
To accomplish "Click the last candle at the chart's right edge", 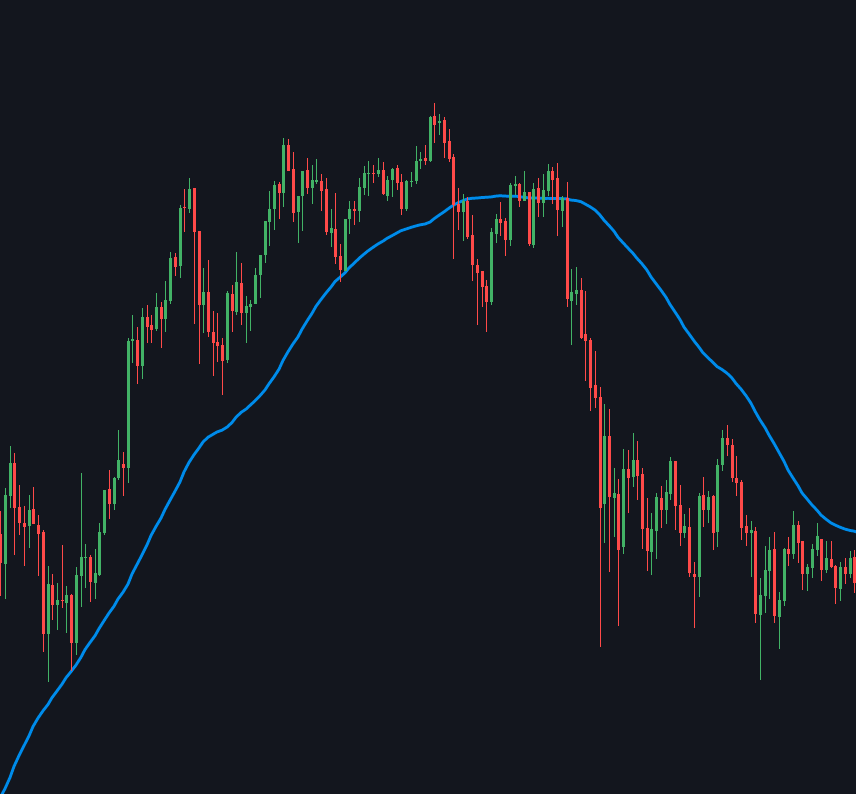I will pyautogui.click(x=853, y=570).
